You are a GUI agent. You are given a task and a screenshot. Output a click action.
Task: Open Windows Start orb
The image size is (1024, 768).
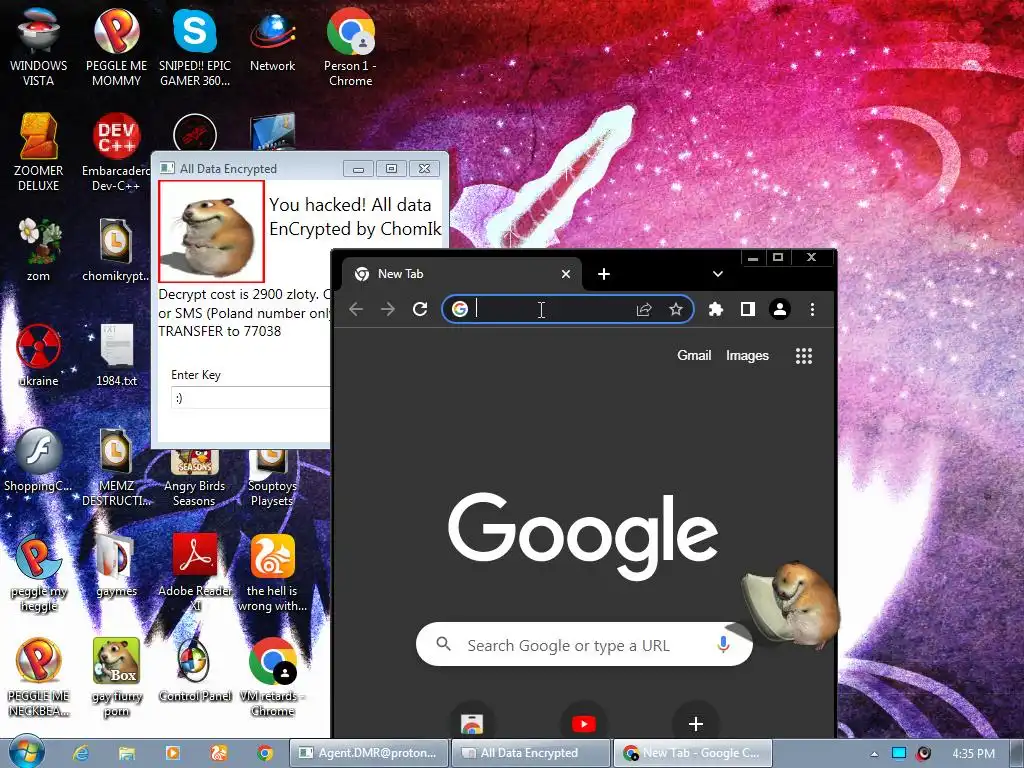tap(27, 752)
